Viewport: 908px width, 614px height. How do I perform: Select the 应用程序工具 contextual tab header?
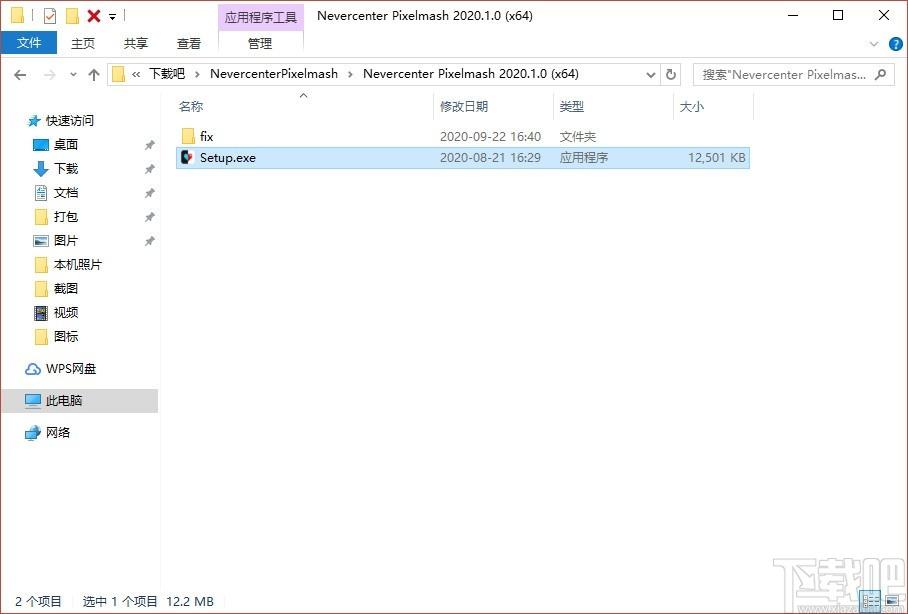[261, 17]
